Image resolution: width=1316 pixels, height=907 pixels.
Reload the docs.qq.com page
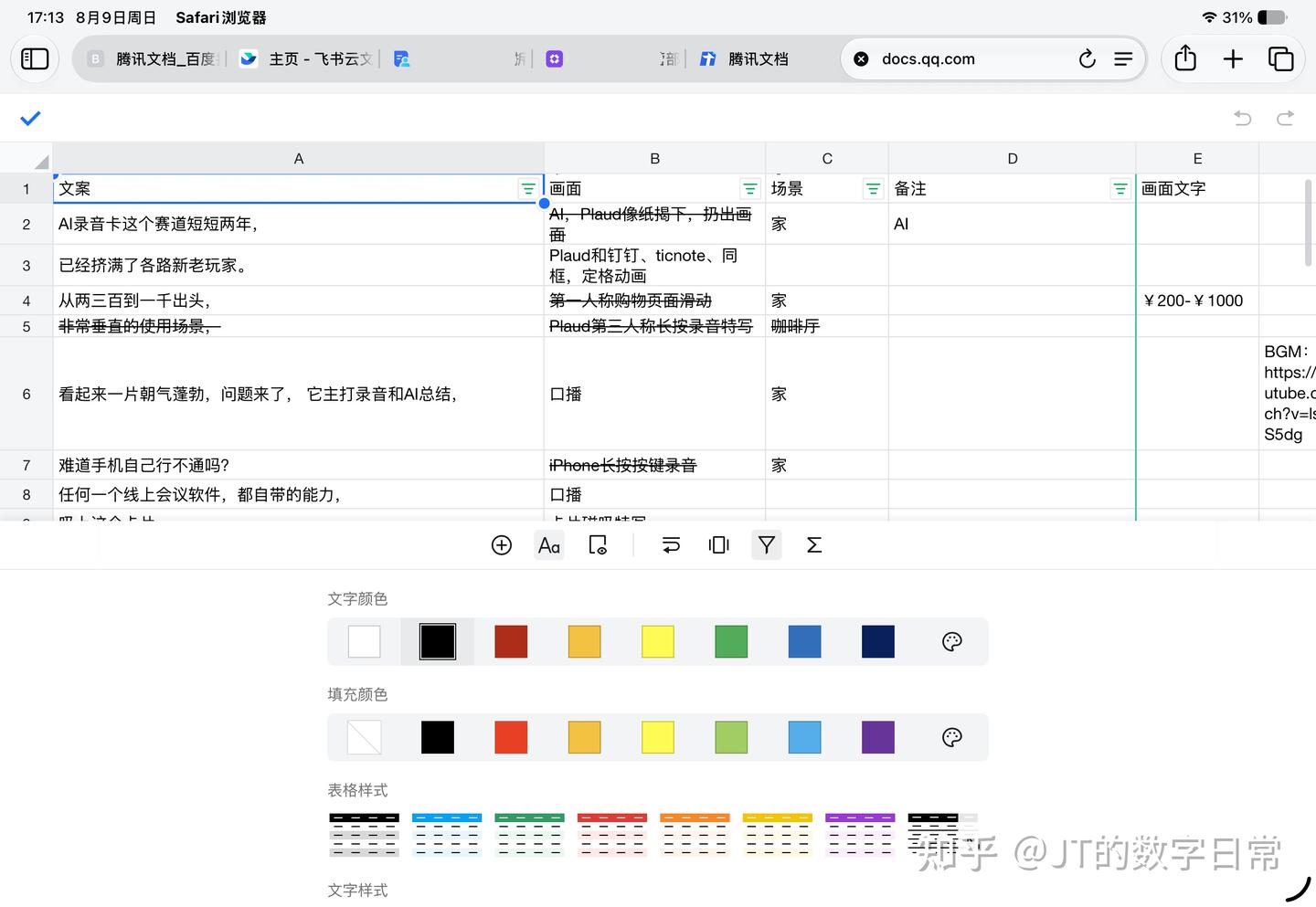click(x=1087, y=59)
